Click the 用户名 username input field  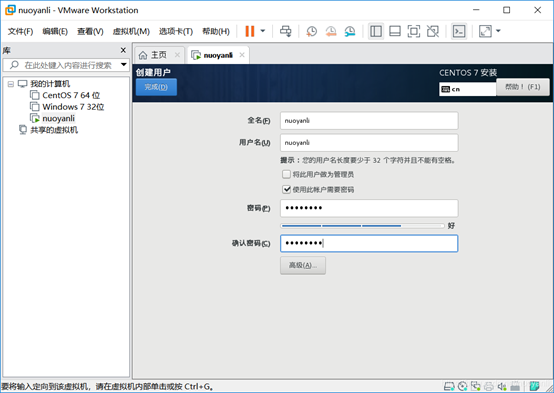pyautogui.click(x=369, y=143)
